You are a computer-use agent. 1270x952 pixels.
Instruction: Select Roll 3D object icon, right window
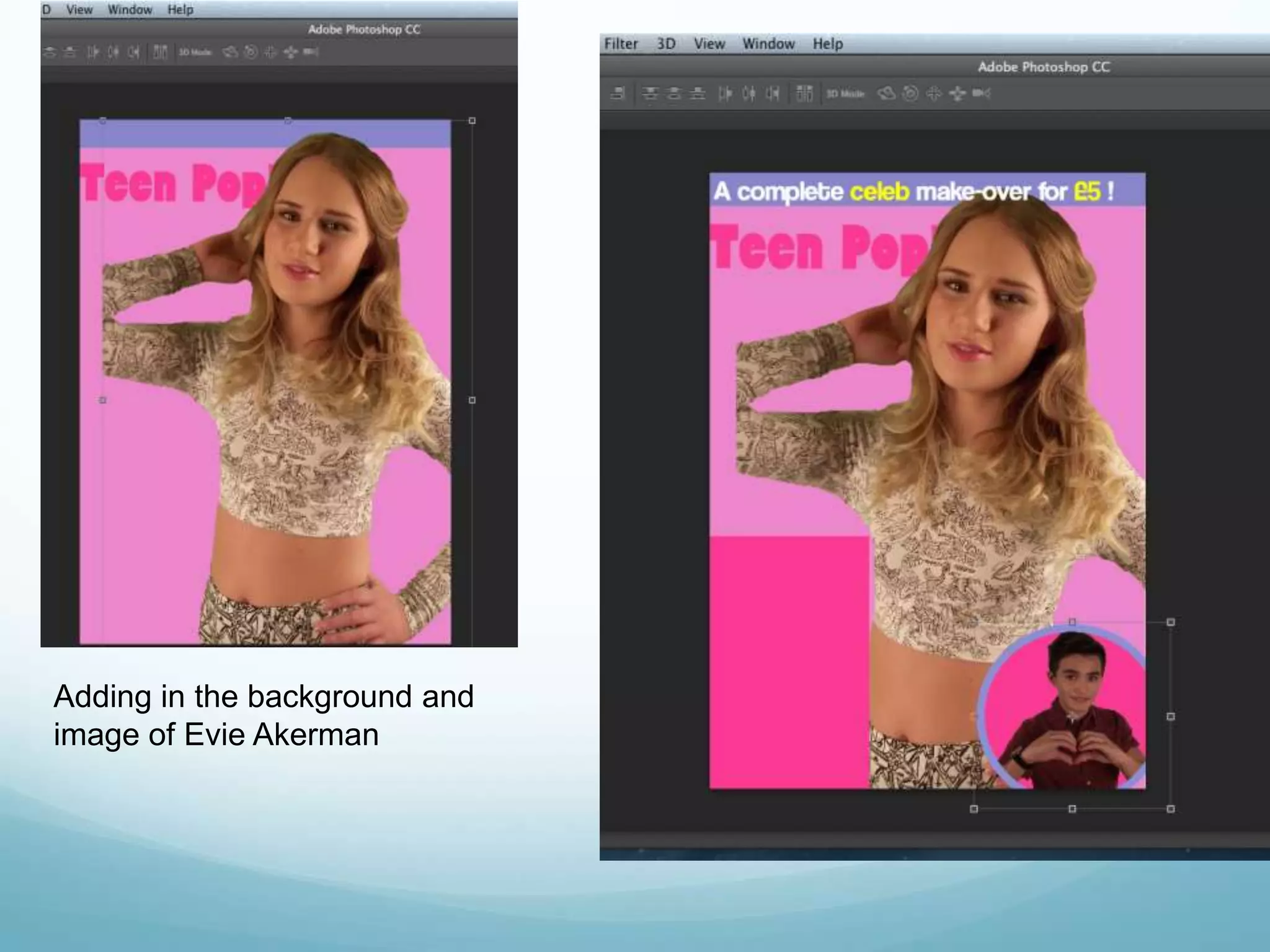pyautogui.click(x=910, y=94)
